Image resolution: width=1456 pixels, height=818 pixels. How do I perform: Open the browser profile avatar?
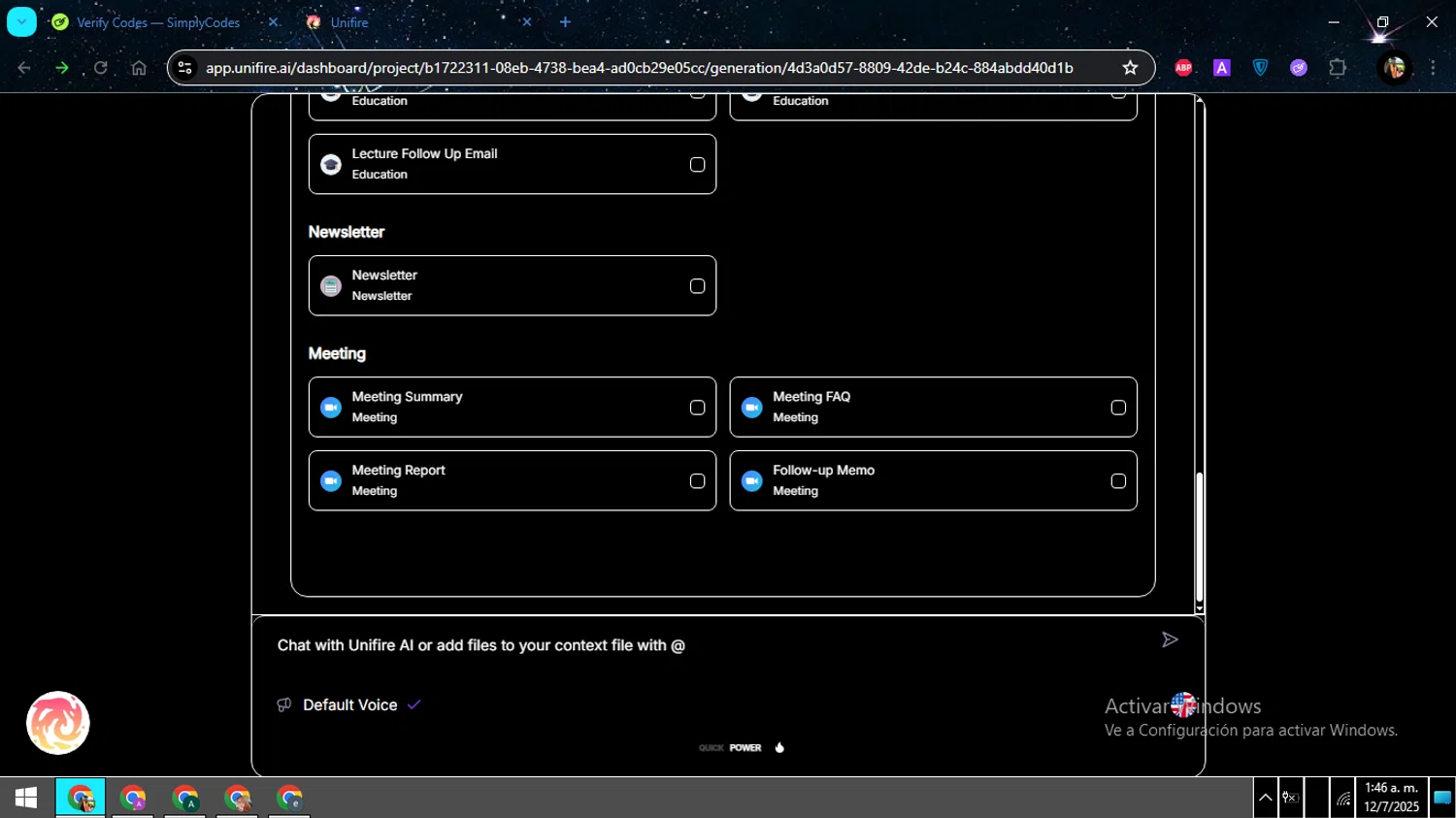tap(1395, 68)
